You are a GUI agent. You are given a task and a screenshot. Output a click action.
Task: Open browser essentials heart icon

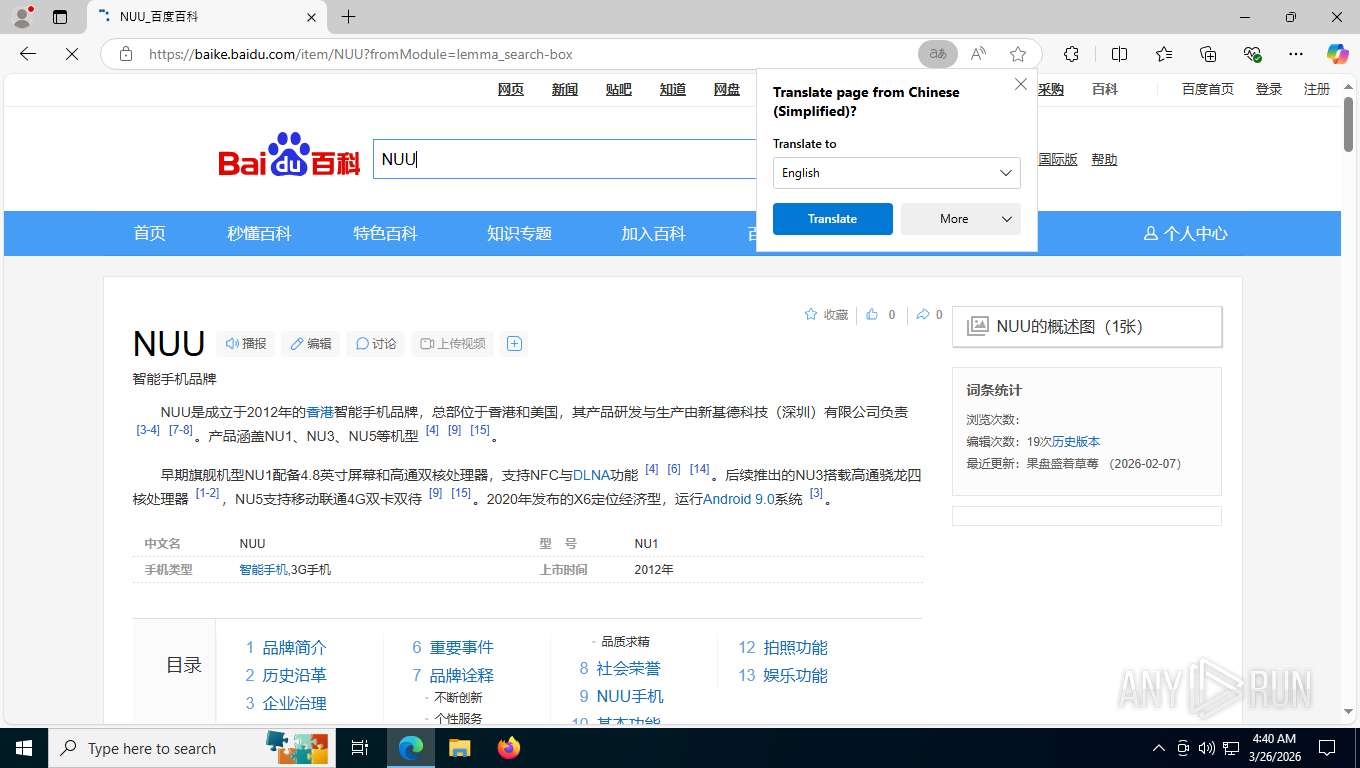click(1252, 54)
